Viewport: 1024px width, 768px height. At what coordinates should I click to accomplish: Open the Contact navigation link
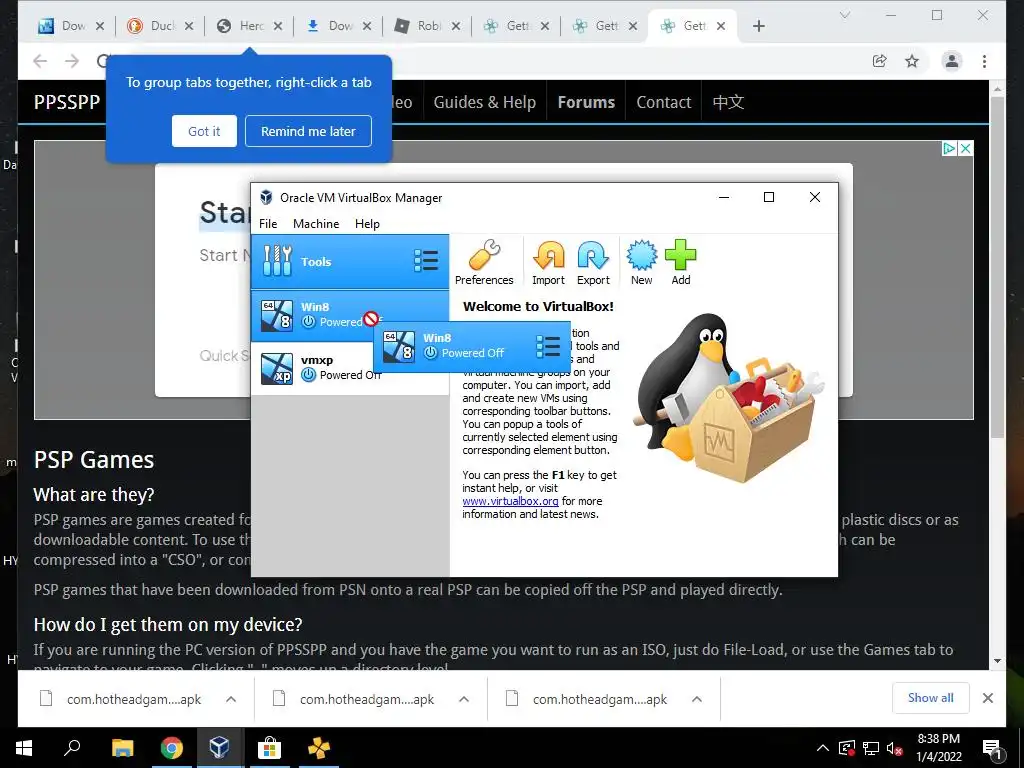[x=664, y=102]
